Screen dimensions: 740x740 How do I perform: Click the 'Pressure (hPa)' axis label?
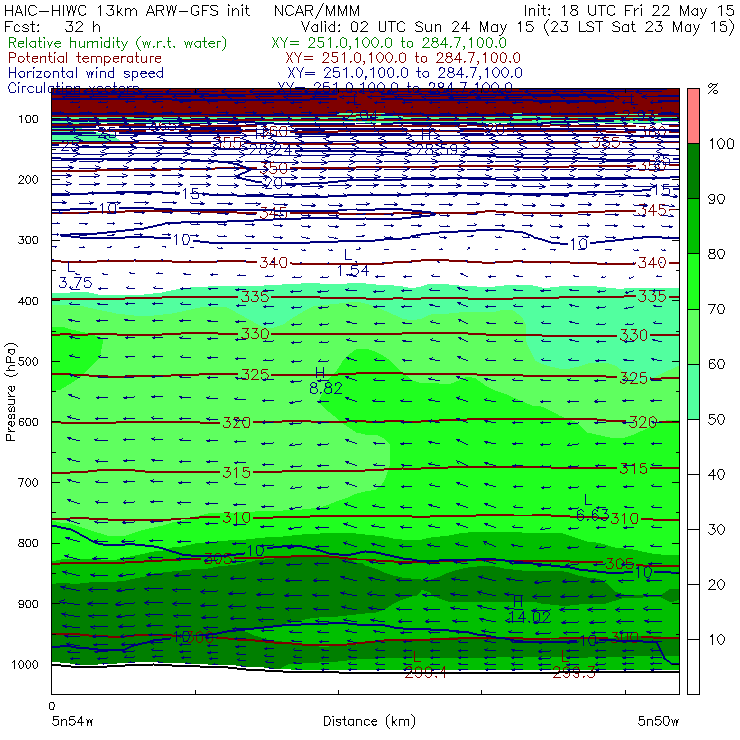pos(10,392)
